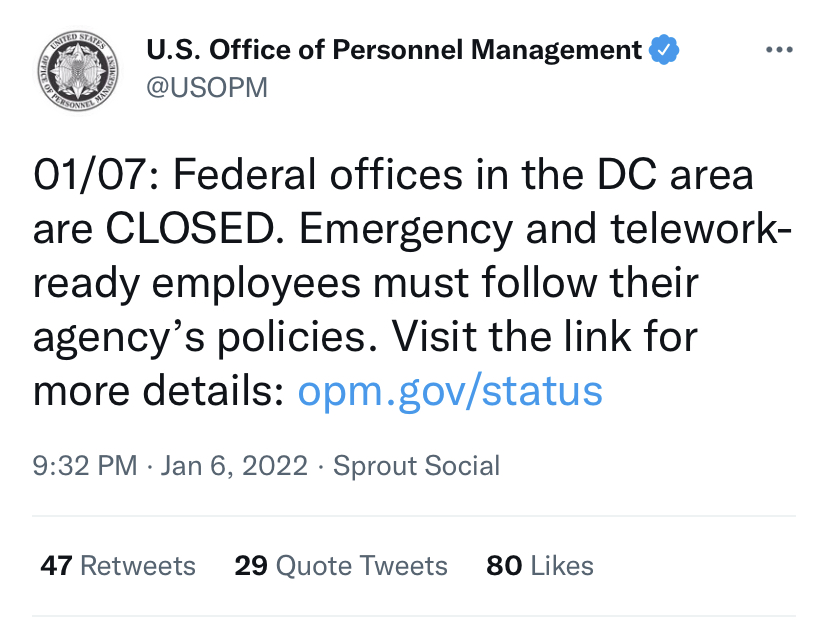Click the bold number 80 count
Screen dimensions: 828x620
[x=504, y=566]
